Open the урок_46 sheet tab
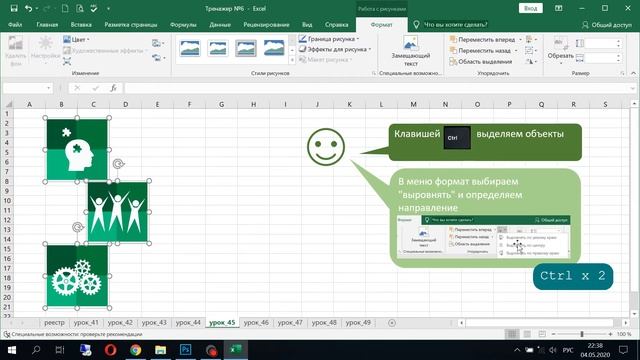 click(256, 322)
